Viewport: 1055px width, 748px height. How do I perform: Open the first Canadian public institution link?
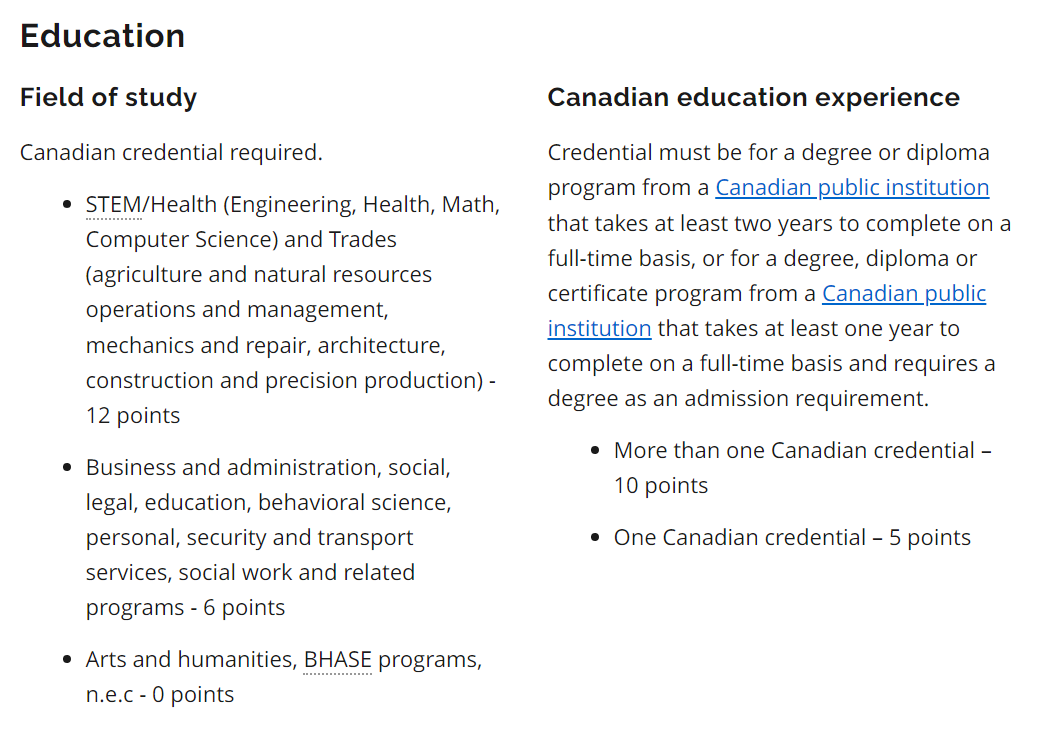click(852, 188)
